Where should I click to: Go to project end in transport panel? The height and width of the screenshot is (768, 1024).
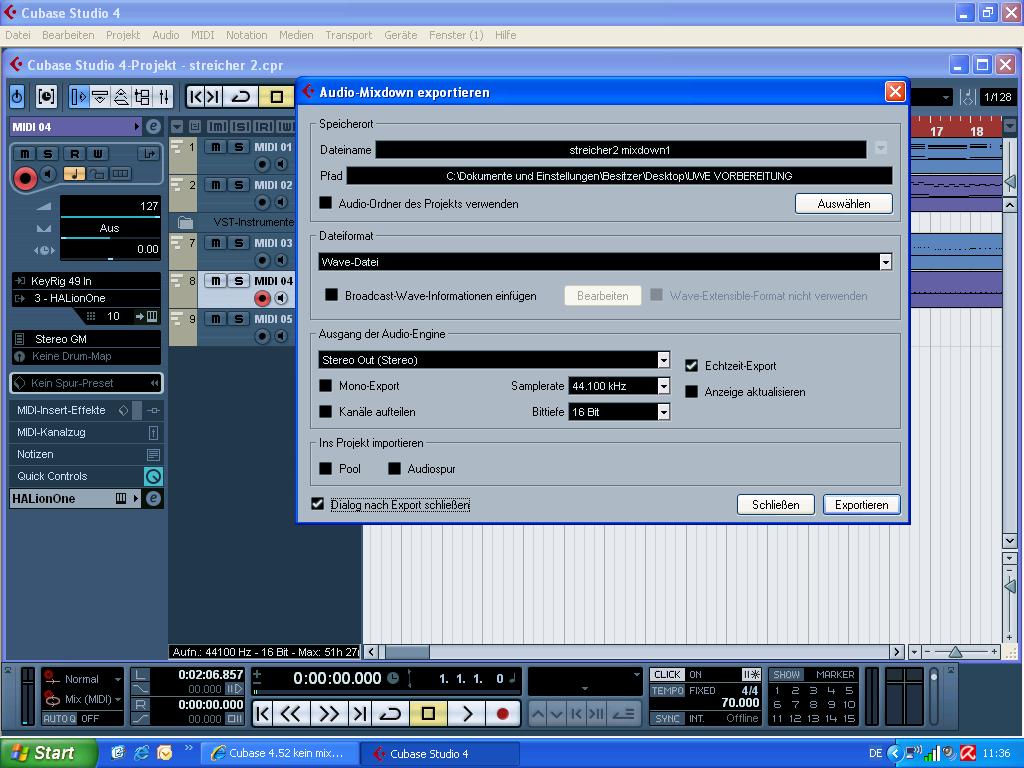(359, 714)
